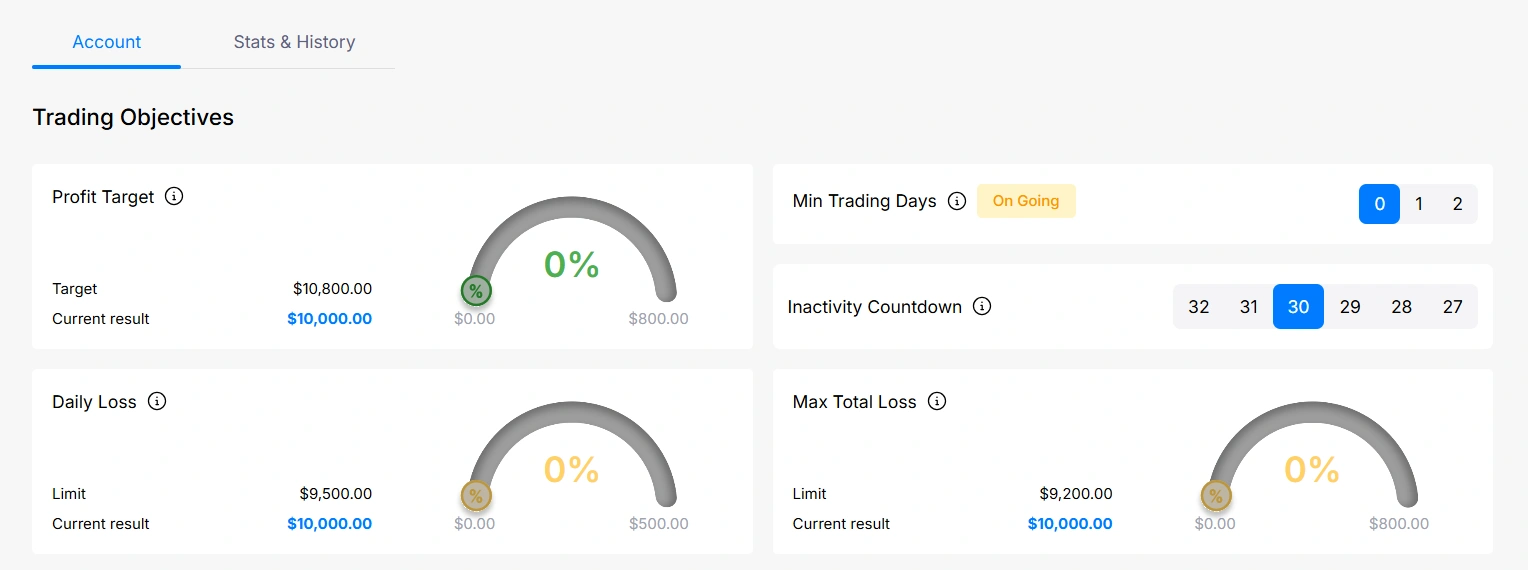Click the Min Trading Days info icon
This screenshot has width=1528, height=570.
click(x=957, y=202)
